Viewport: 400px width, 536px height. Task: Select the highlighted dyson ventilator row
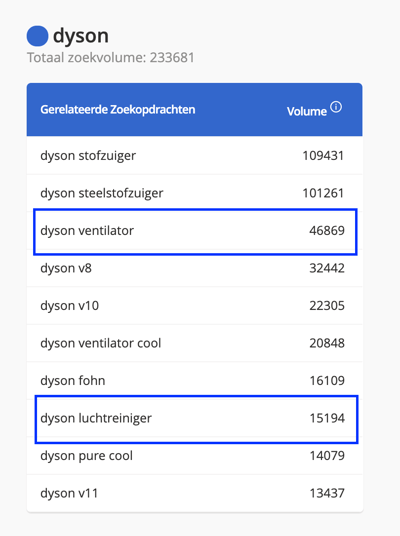click(195, 231)
